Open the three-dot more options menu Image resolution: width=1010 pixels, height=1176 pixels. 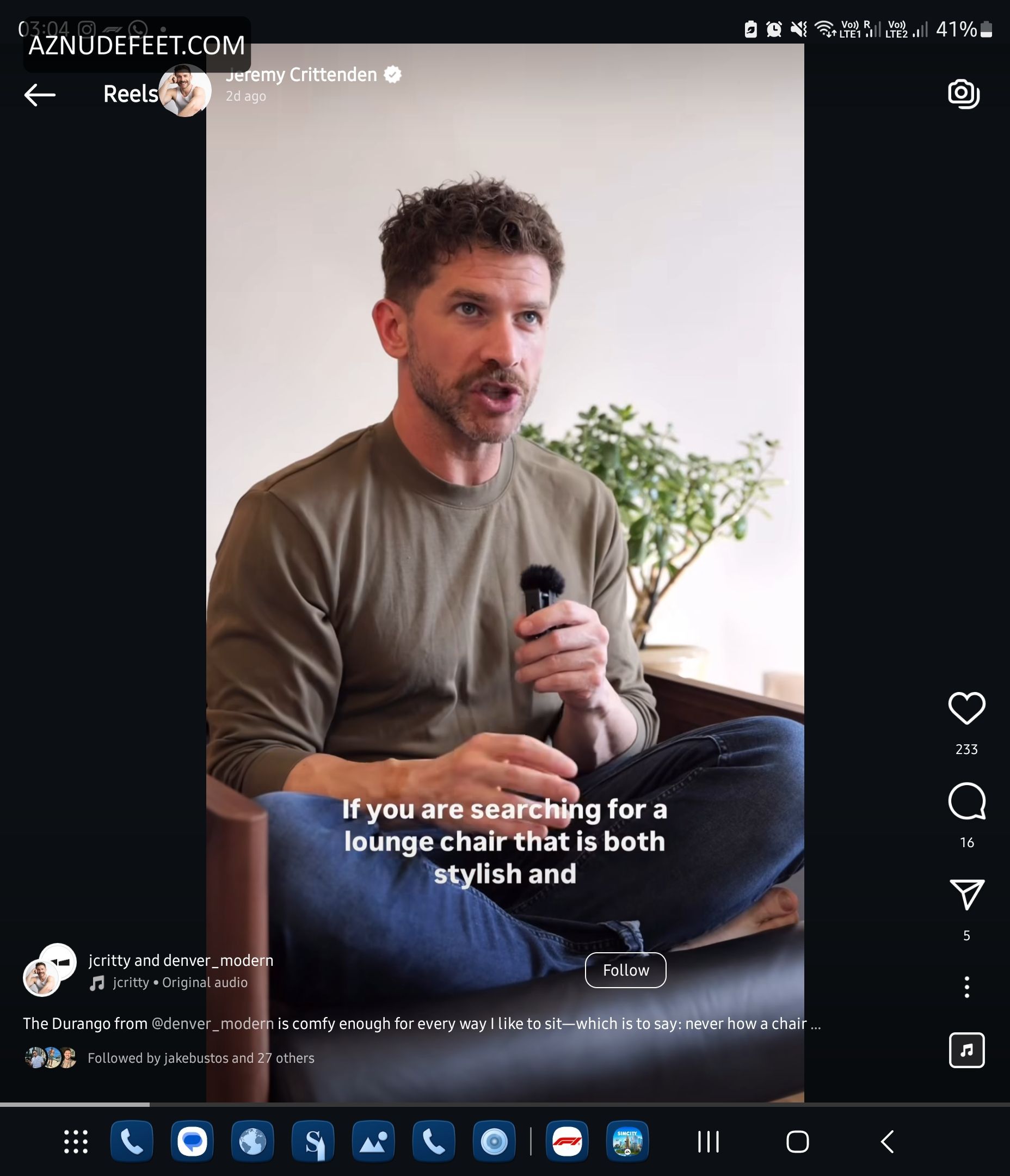pyautogui.click(x=966, y=988)
